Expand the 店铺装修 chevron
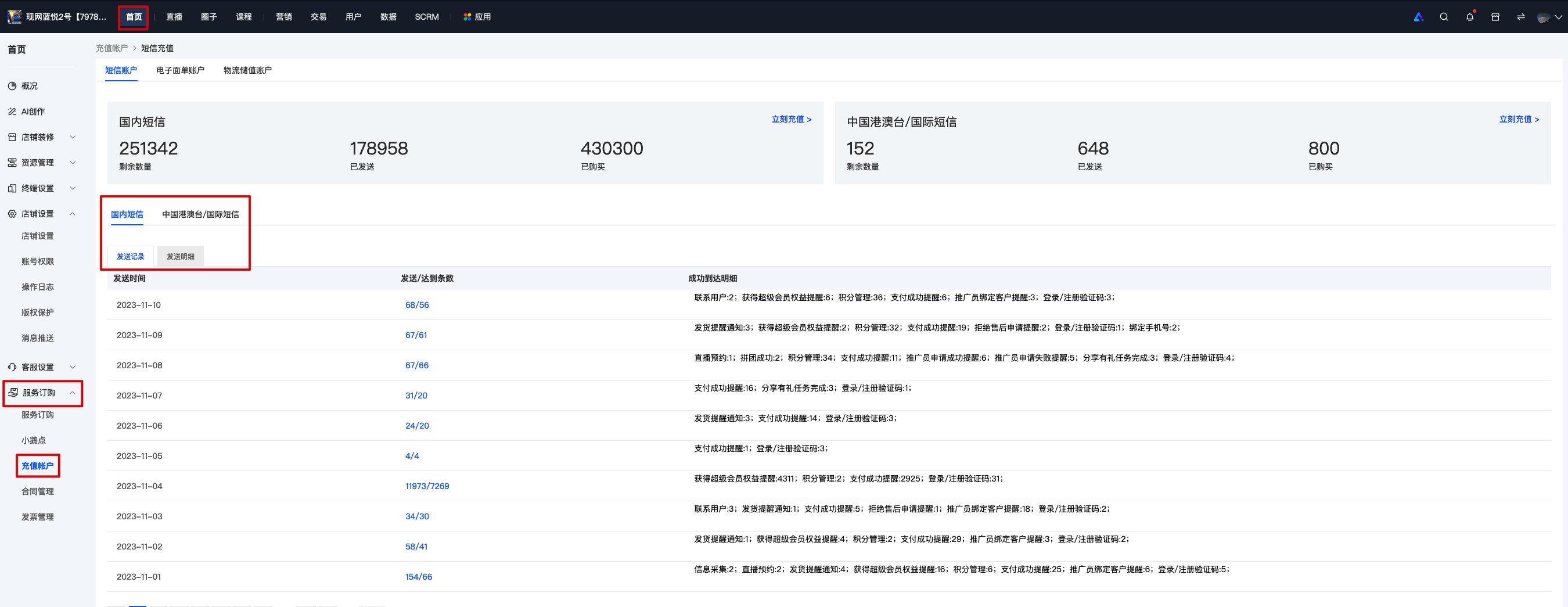 point(73,137)
